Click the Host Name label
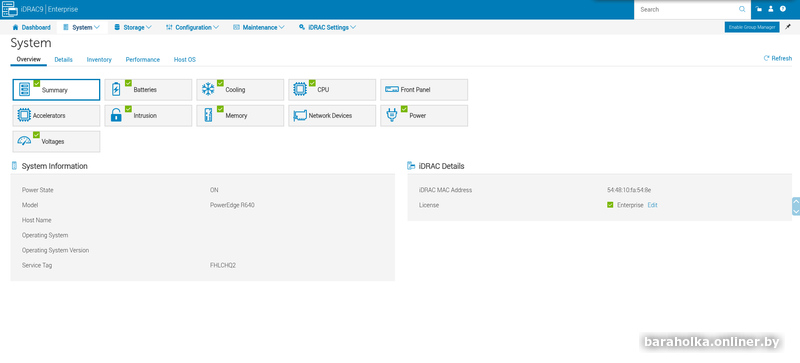The image size is (800, 363). 37,220
